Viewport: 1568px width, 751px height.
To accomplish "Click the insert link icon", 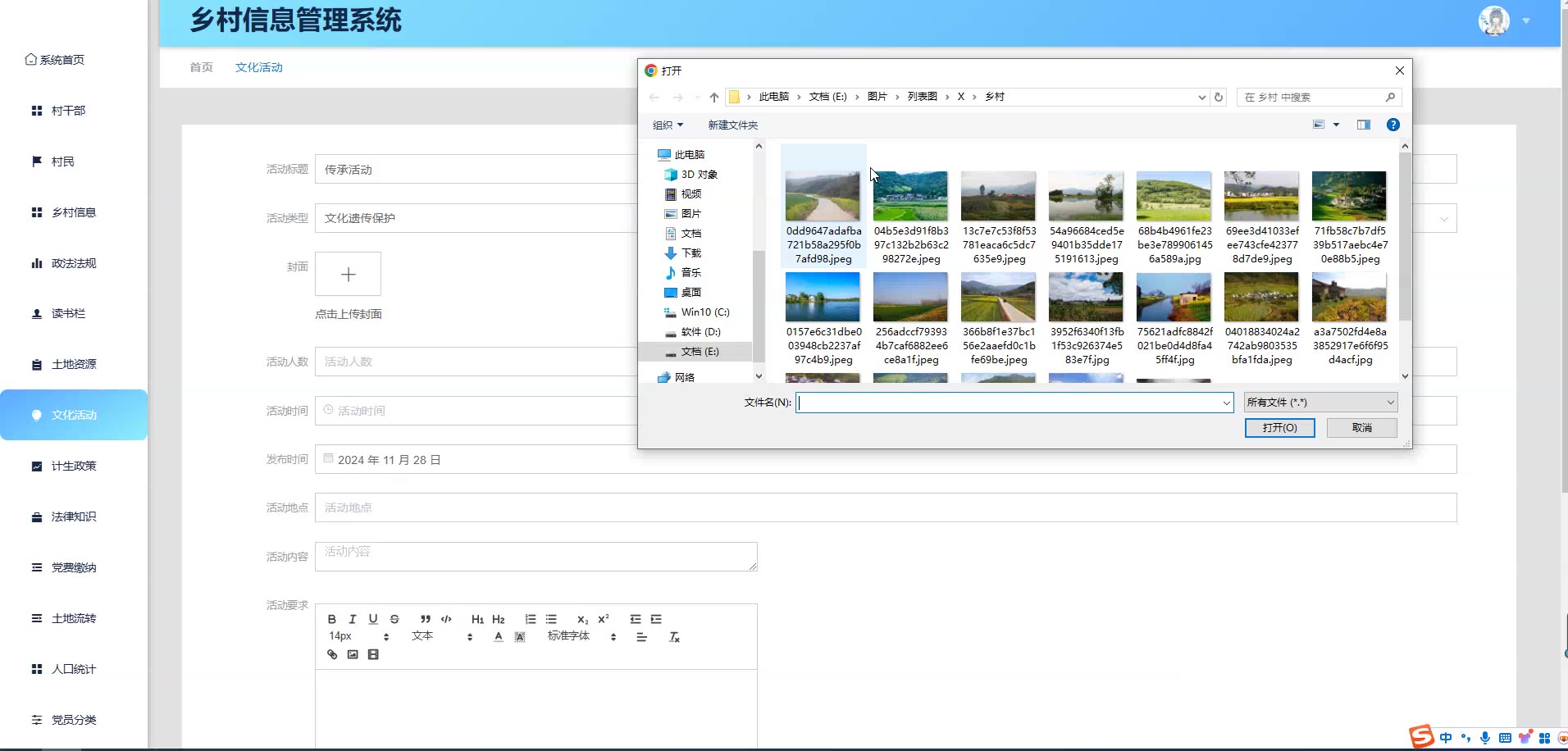I will (x=332, y=654).
